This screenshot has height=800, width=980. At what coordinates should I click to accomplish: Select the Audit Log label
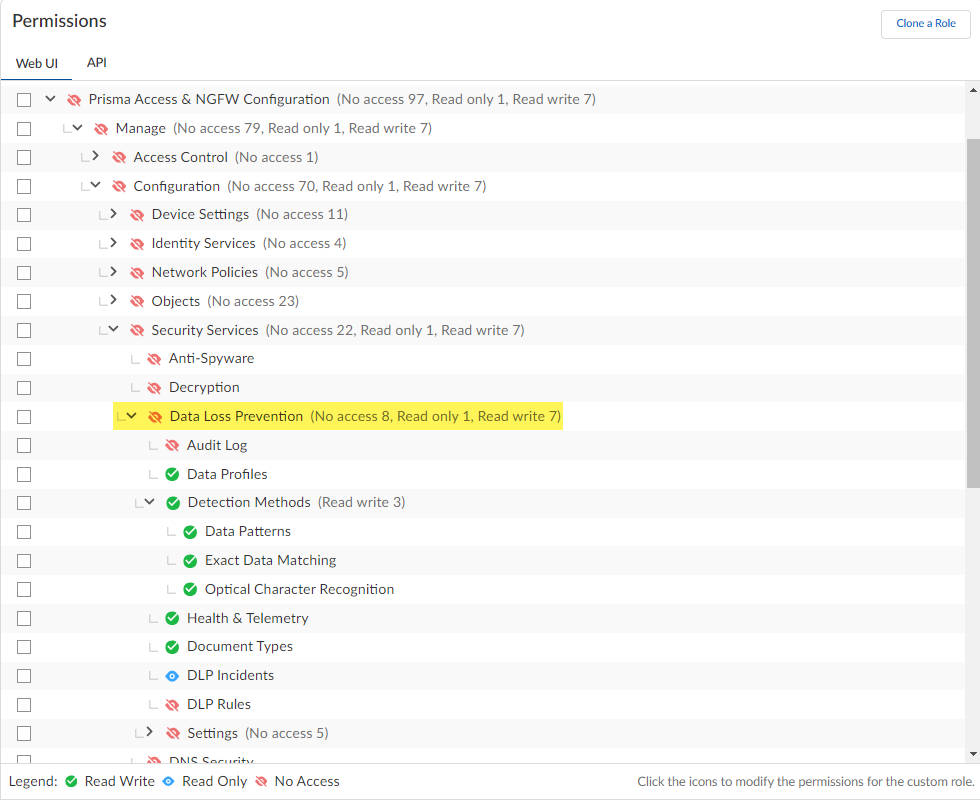217,446
